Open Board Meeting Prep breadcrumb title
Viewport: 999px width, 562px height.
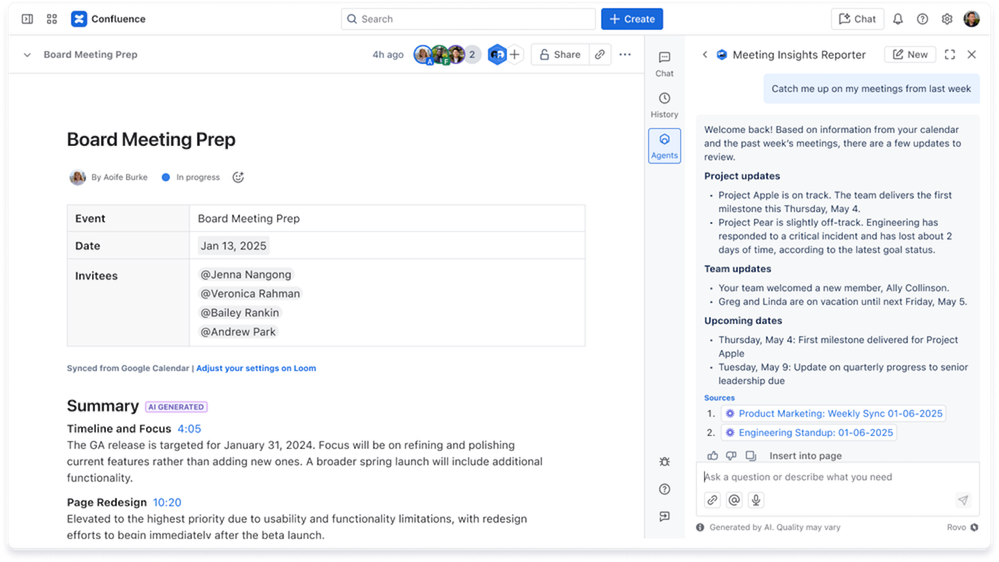(x=90, y=55)
